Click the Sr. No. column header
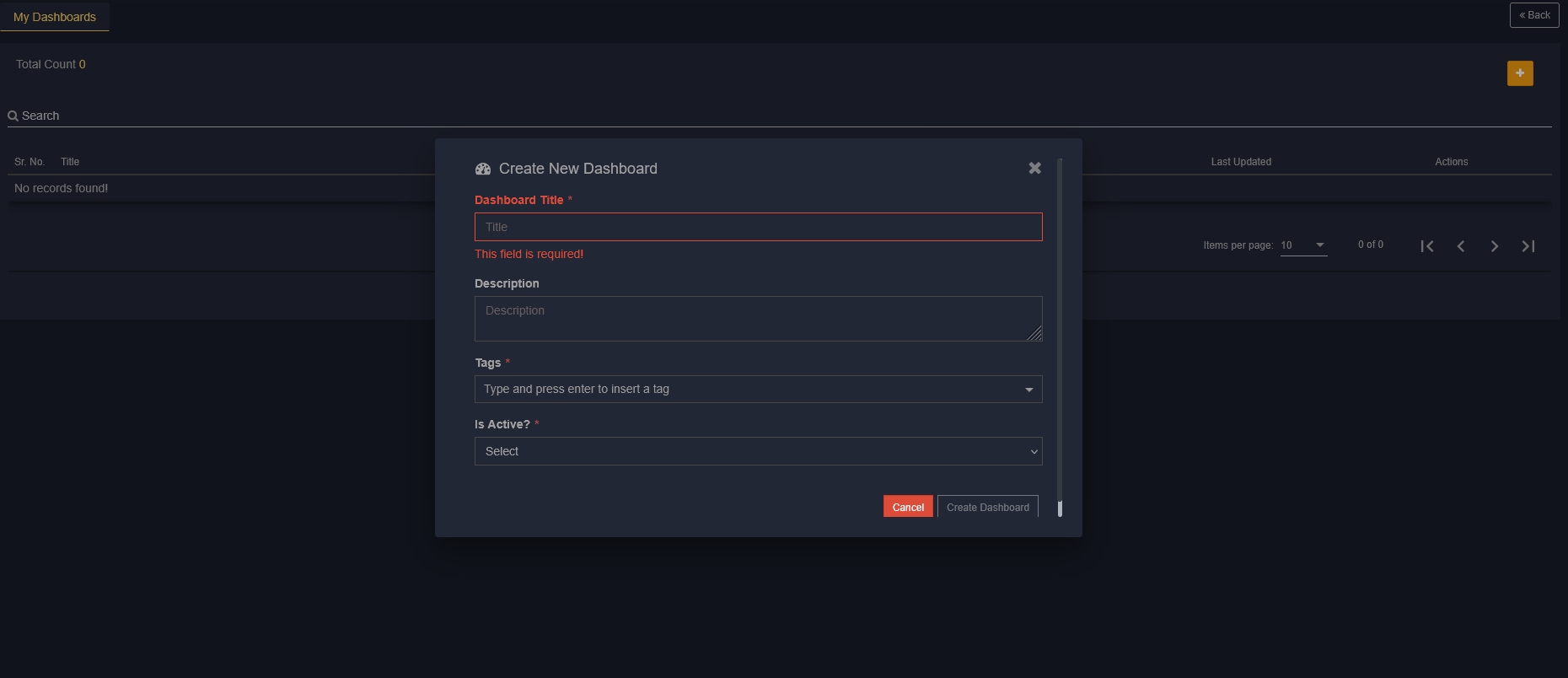 click(30, 162)
